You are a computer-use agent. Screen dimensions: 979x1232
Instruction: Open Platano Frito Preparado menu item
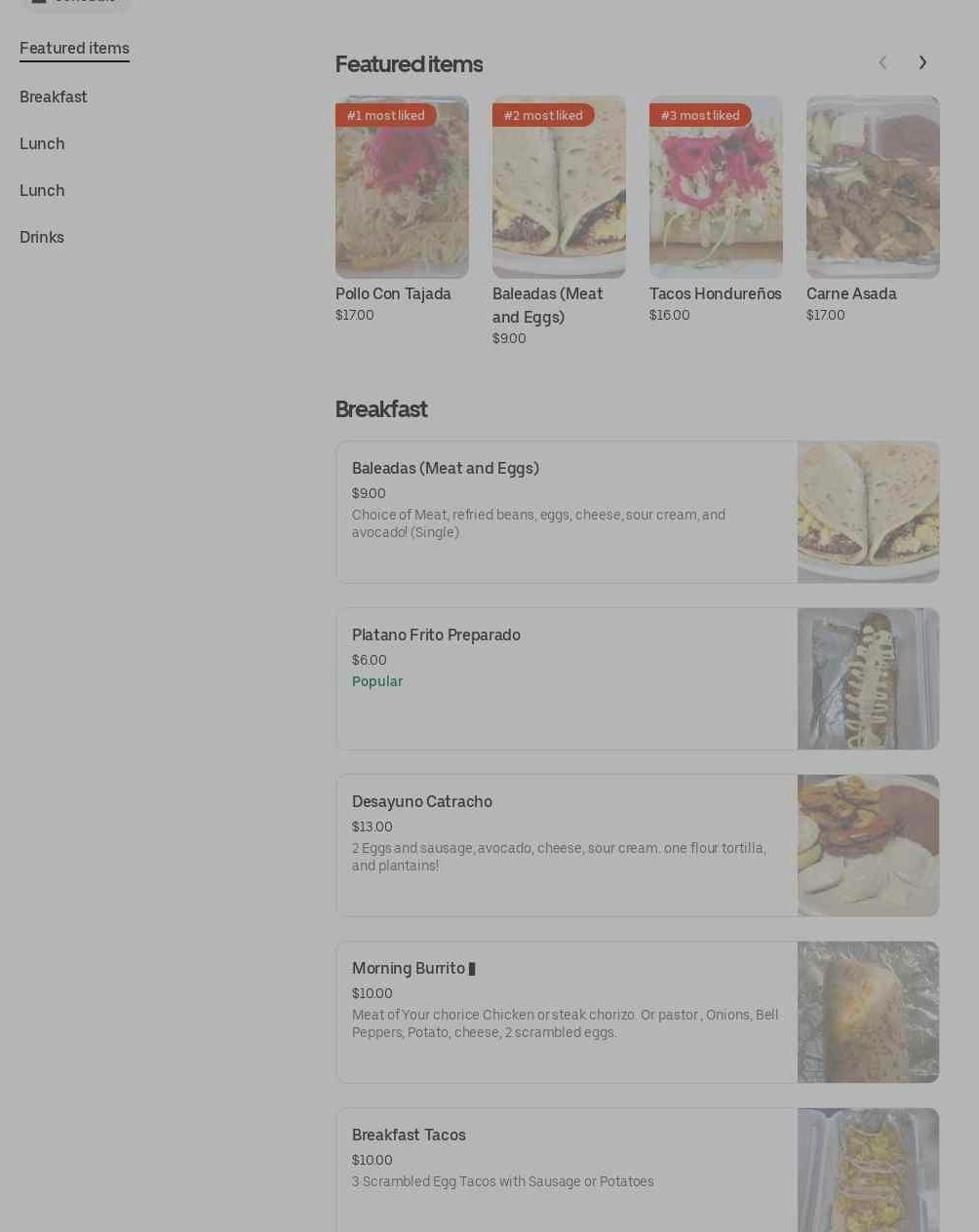point(638,679)
